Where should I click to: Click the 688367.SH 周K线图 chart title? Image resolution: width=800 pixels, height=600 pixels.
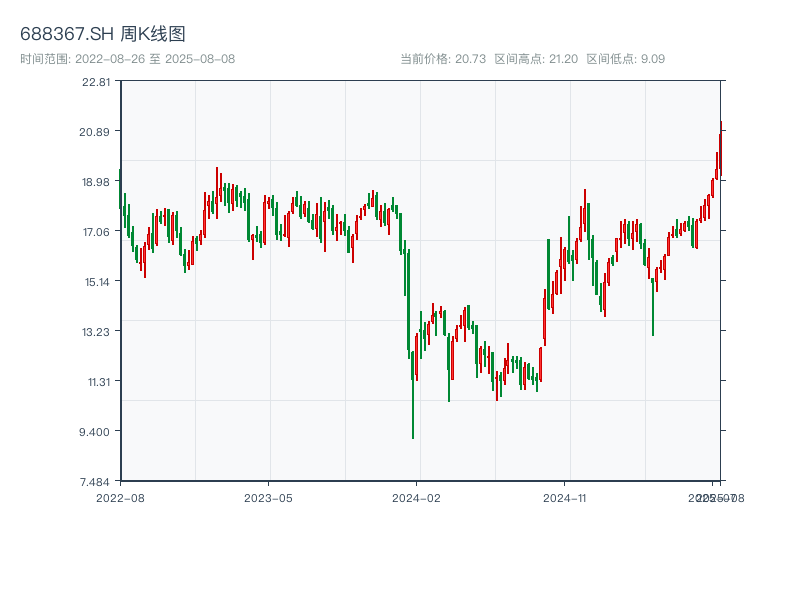pos(103,35)
